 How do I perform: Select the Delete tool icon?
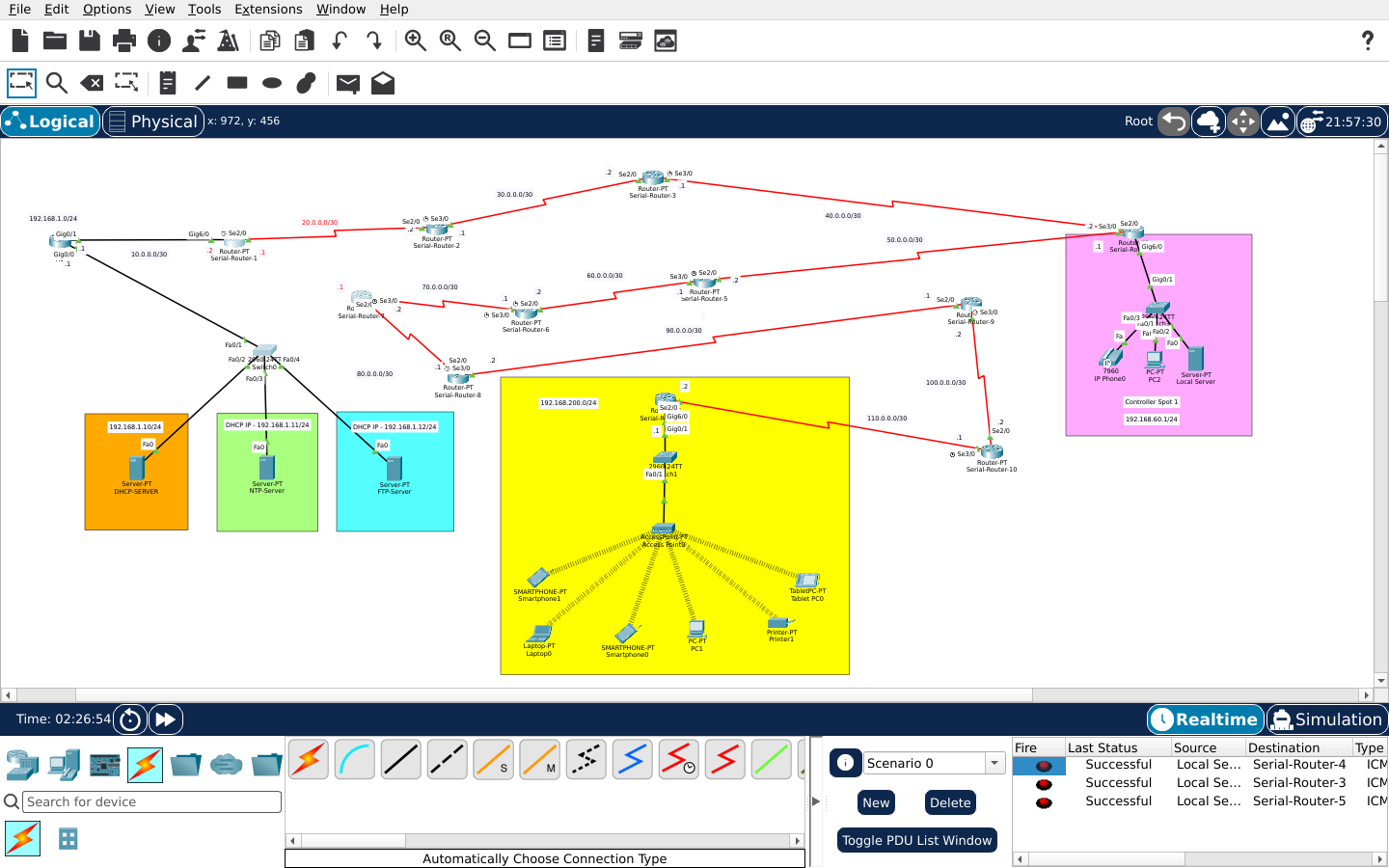[x=92, y=83]
